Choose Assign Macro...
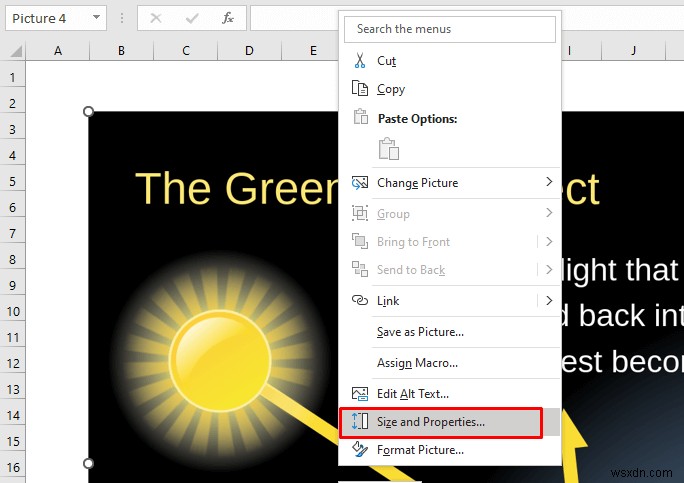 click(450, 363)
